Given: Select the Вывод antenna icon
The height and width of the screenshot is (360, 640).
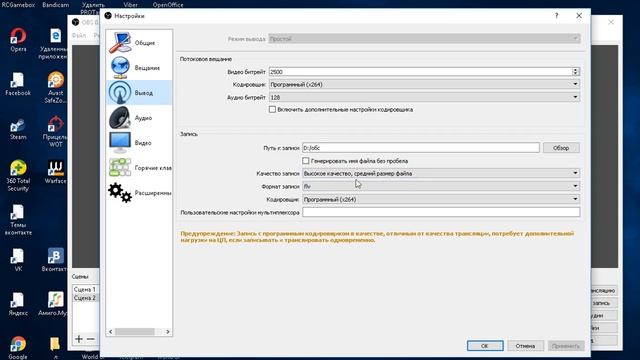Looking at the screenshot, I should pos(120,93).
